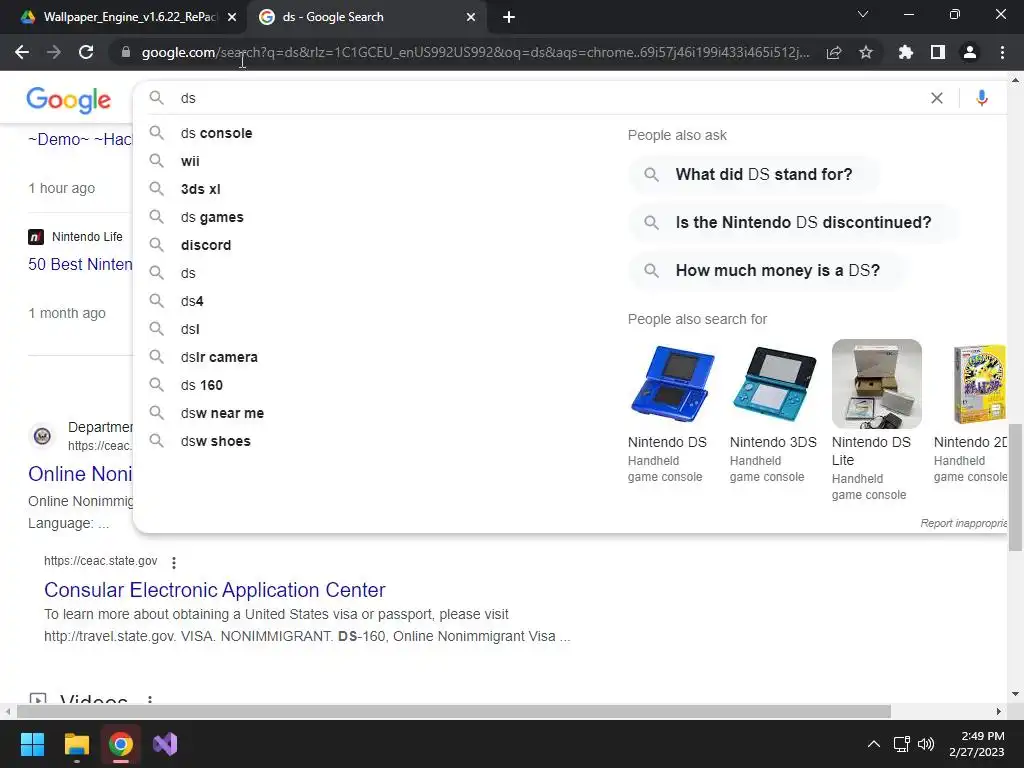Open Visual Studio from taskbar
Screen dimensions: 1024x768
pos(165,744)
